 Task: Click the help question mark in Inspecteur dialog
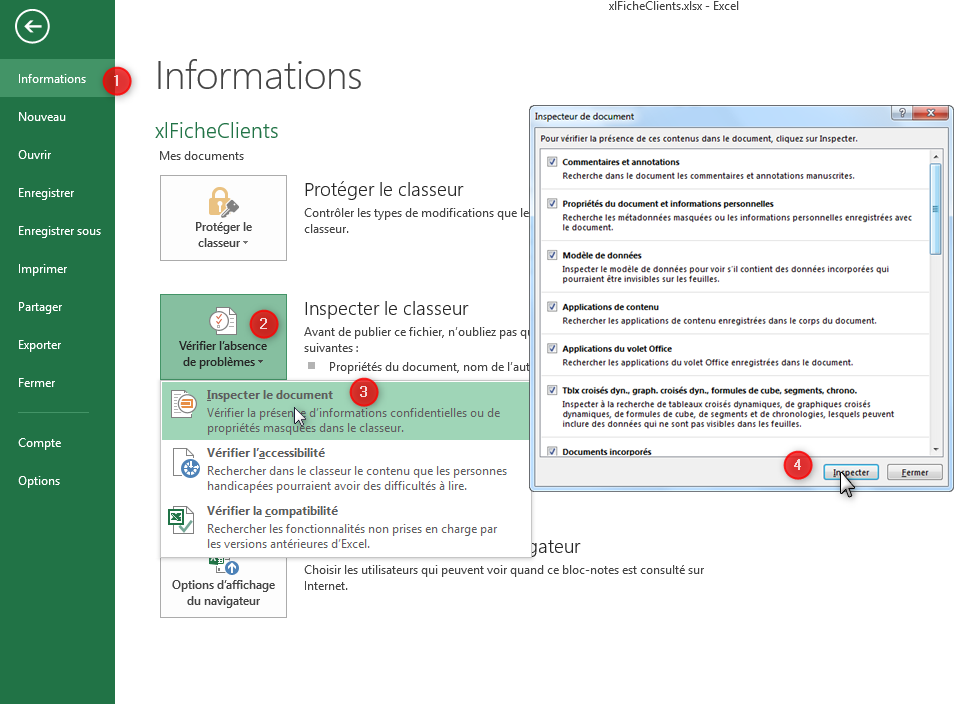click(x=902, y=113)
